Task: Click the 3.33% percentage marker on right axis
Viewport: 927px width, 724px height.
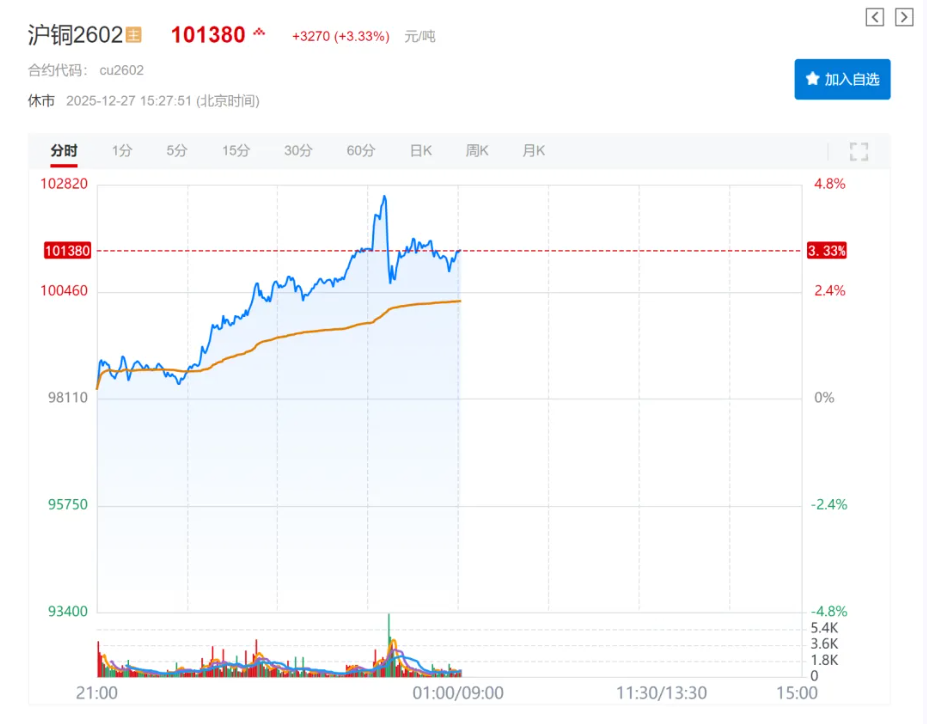Action: [x=827, y=251]
